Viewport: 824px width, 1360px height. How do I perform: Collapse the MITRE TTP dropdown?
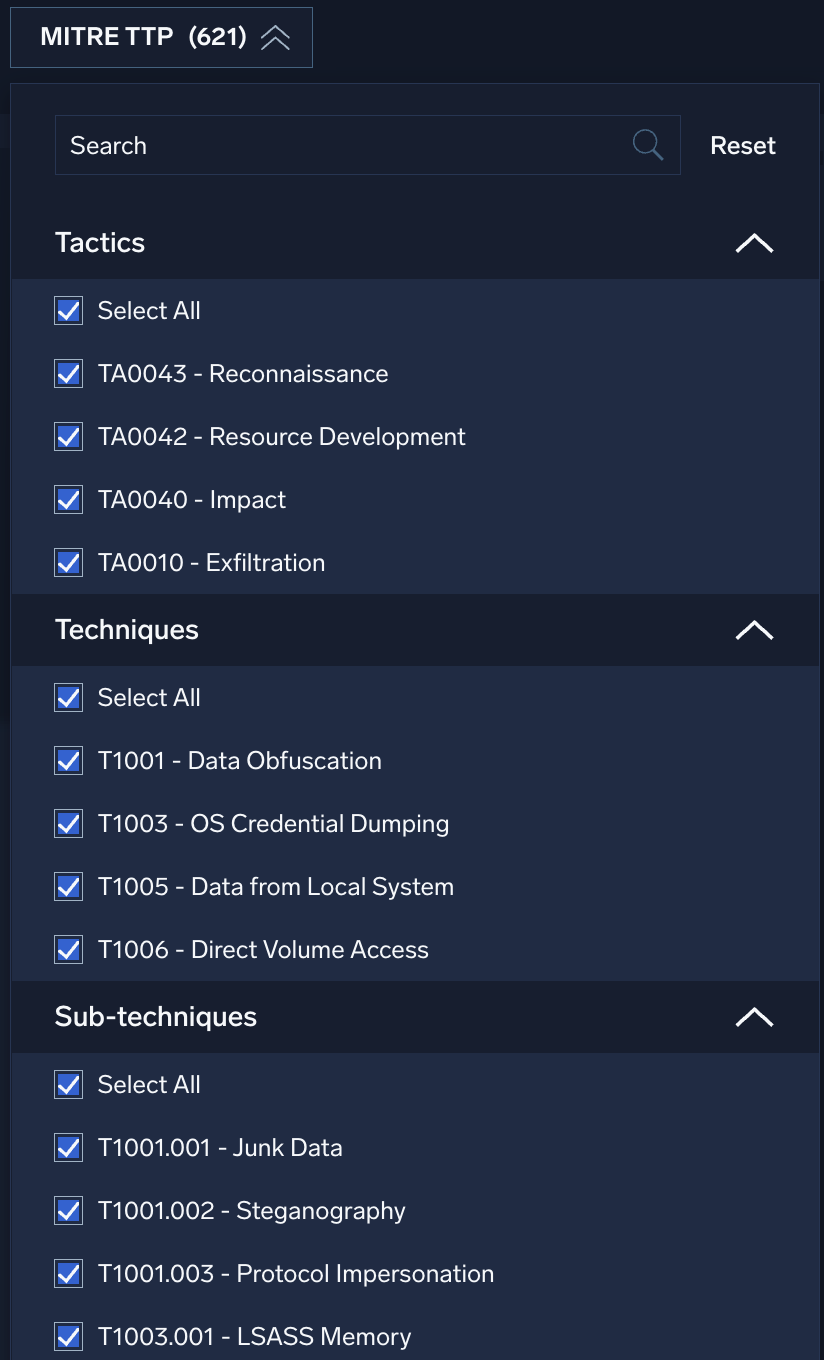pos(275,38)
